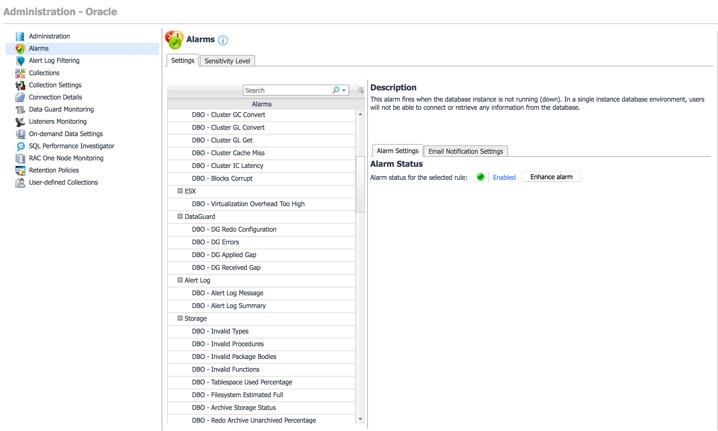Click the Enabled status link
Screen dimensions: 718x431
pos(504,177)
